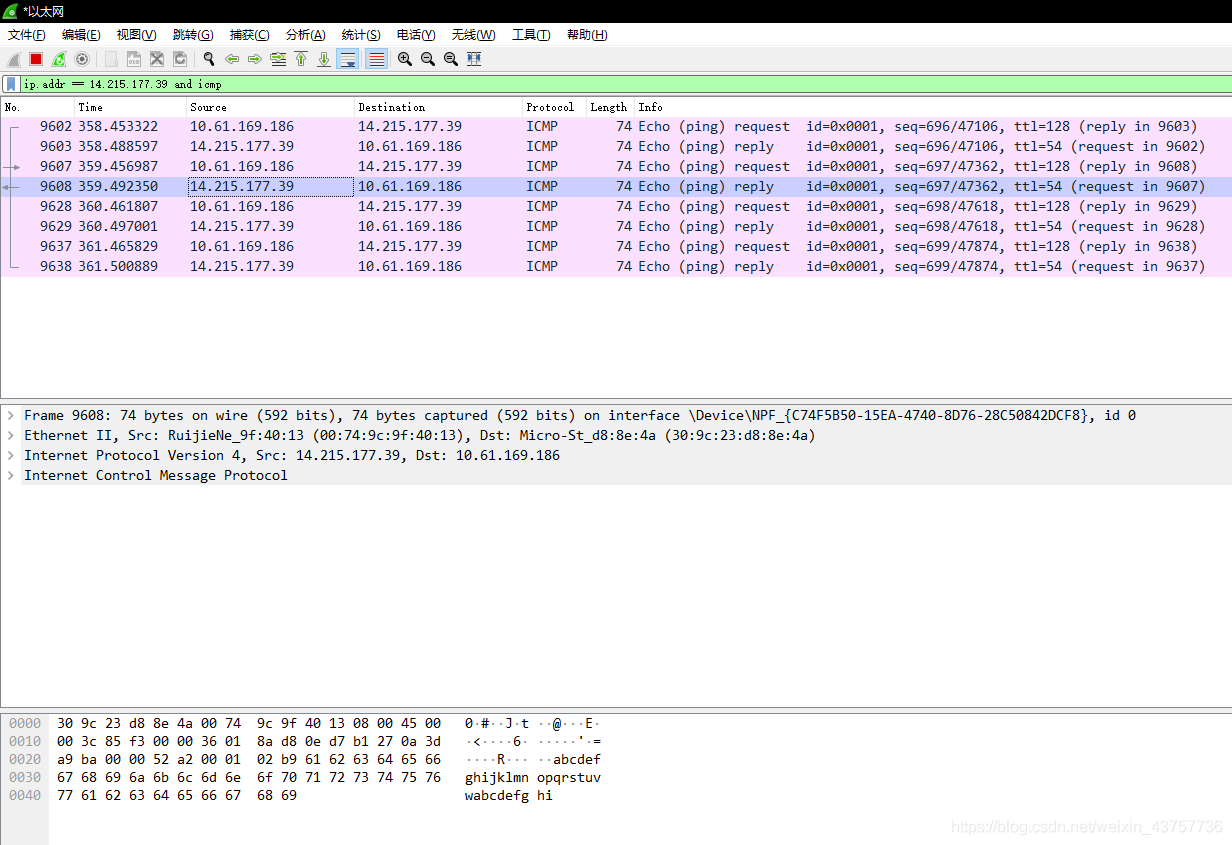Restart the current capture

click(59, 59)
